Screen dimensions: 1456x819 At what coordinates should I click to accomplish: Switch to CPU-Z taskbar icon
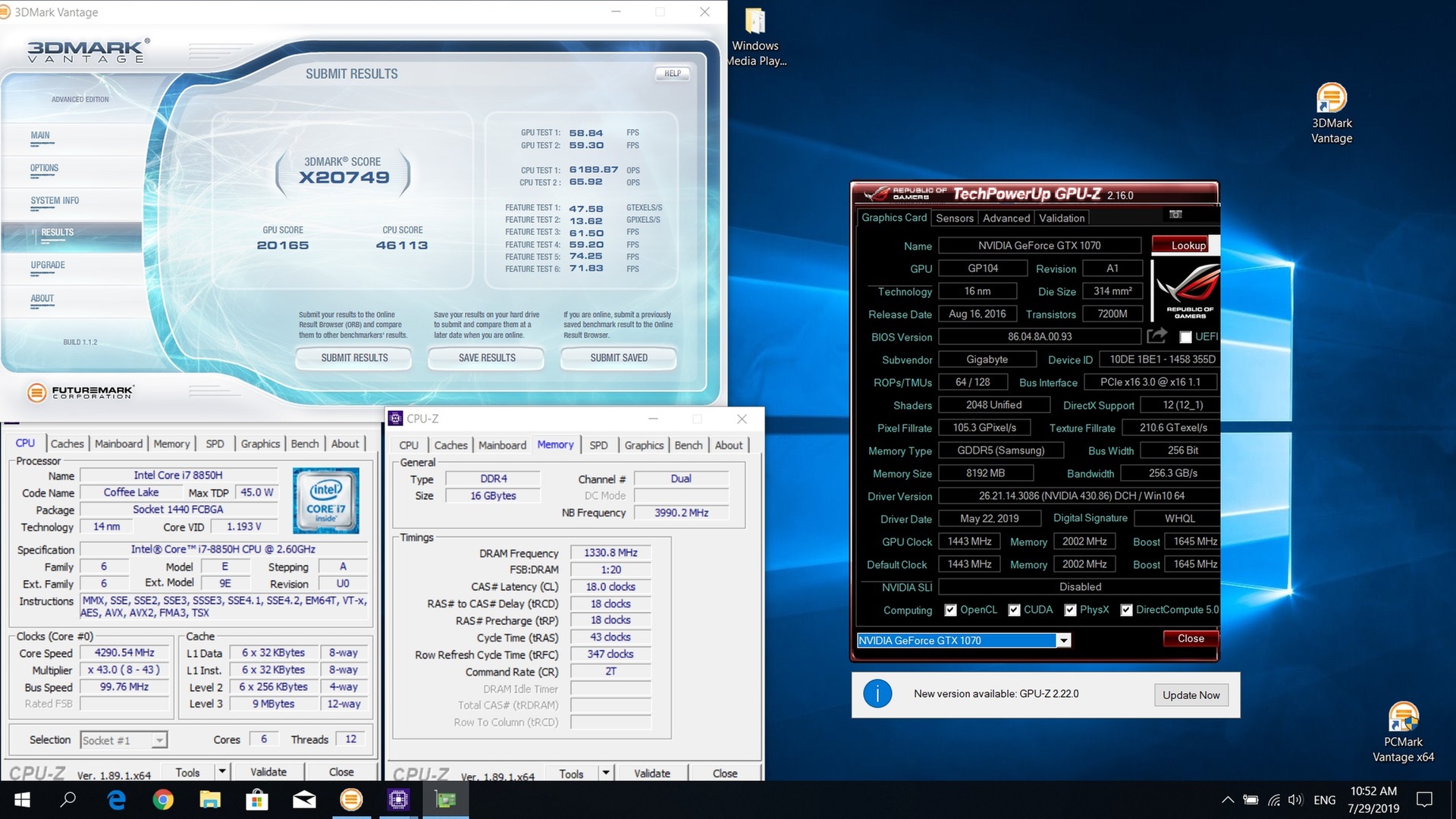point(398,799)
